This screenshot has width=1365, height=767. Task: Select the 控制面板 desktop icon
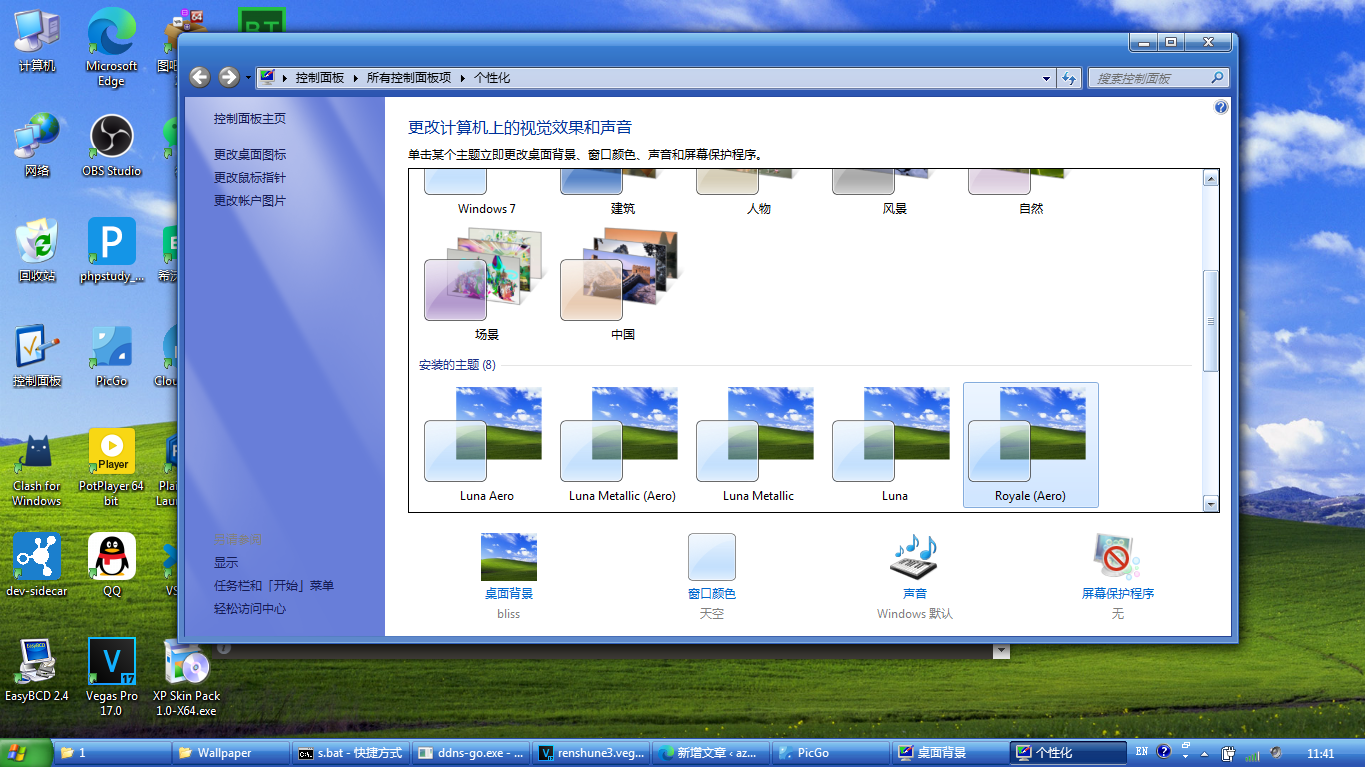click(x=37, y=356)
